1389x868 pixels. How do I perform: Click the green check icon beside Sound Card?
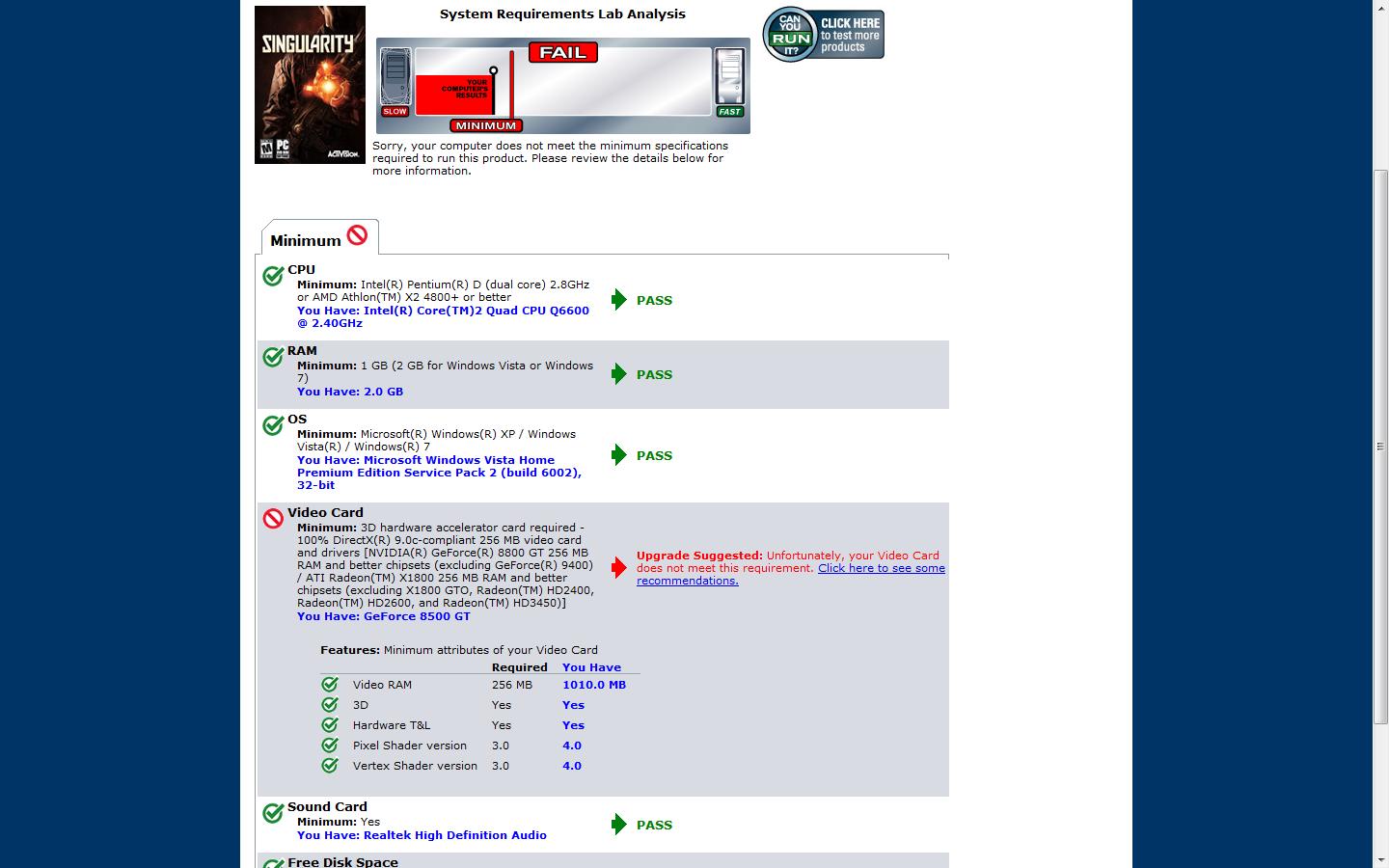coord(273,813)
